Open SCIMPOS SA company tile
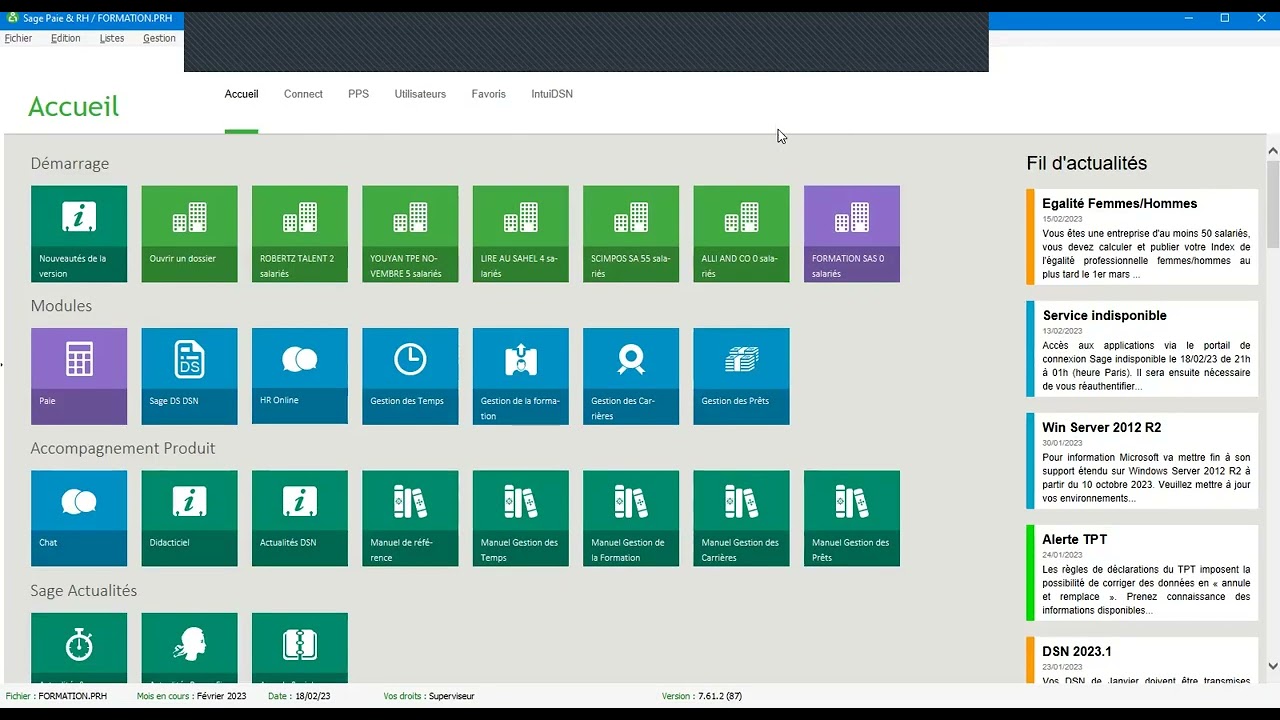 click(631, 234)
